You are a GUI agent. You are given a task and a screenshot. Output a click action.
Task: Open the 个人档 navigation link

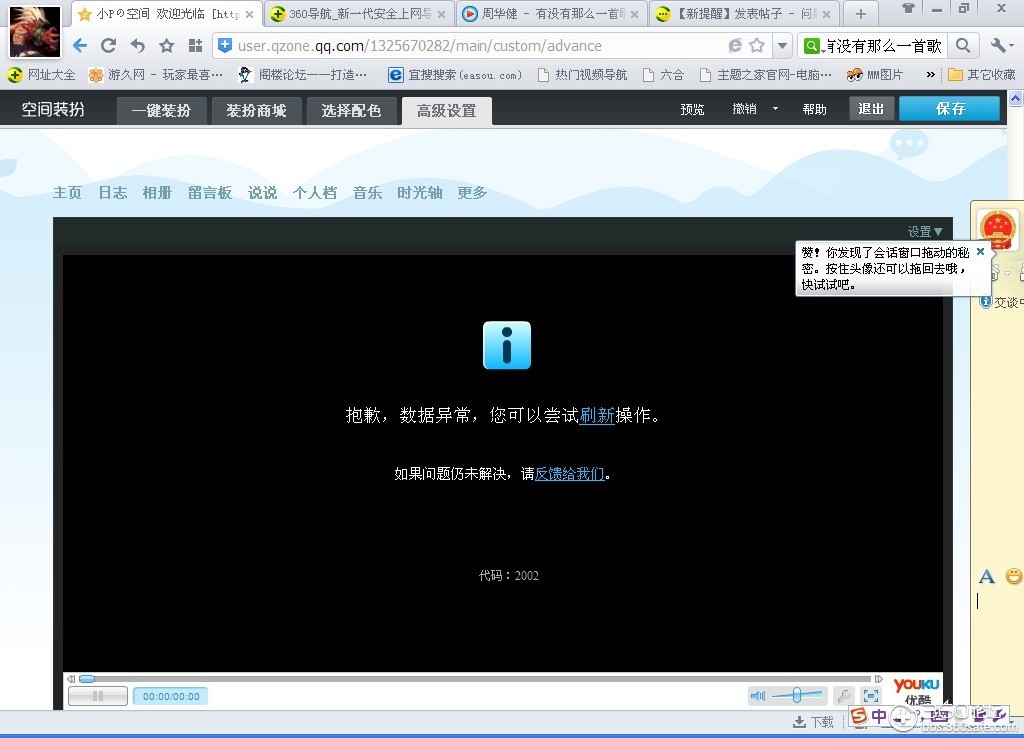(x=315, y=193)
